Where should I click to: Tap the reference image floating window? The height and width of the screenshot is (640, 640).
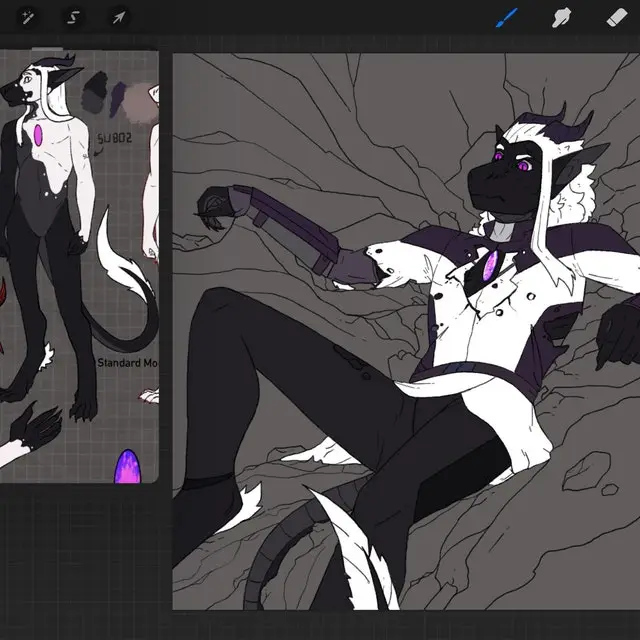pos(79,267)
